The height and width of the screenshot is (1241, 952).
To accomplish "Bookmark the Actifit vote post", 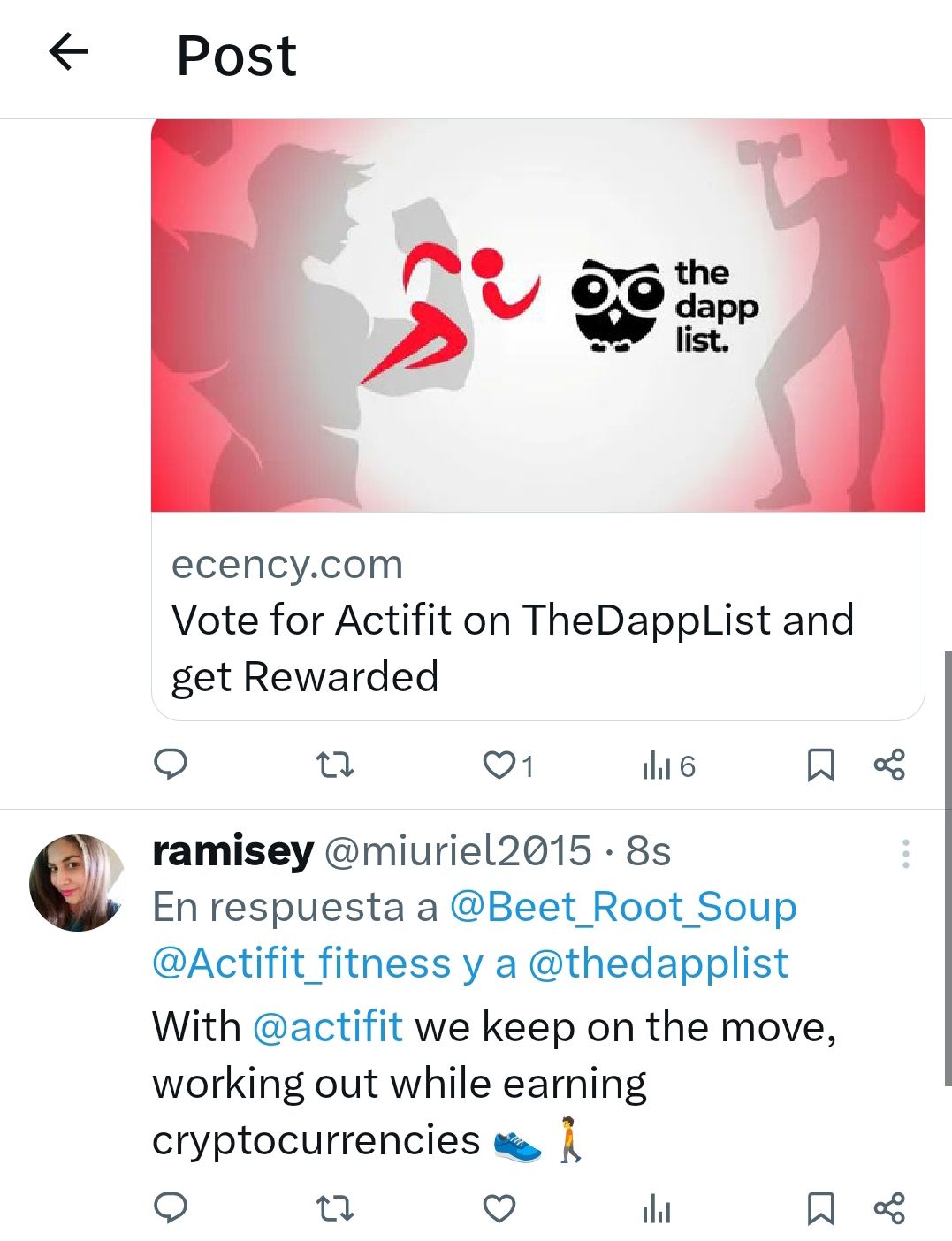I will coord(821,765).
